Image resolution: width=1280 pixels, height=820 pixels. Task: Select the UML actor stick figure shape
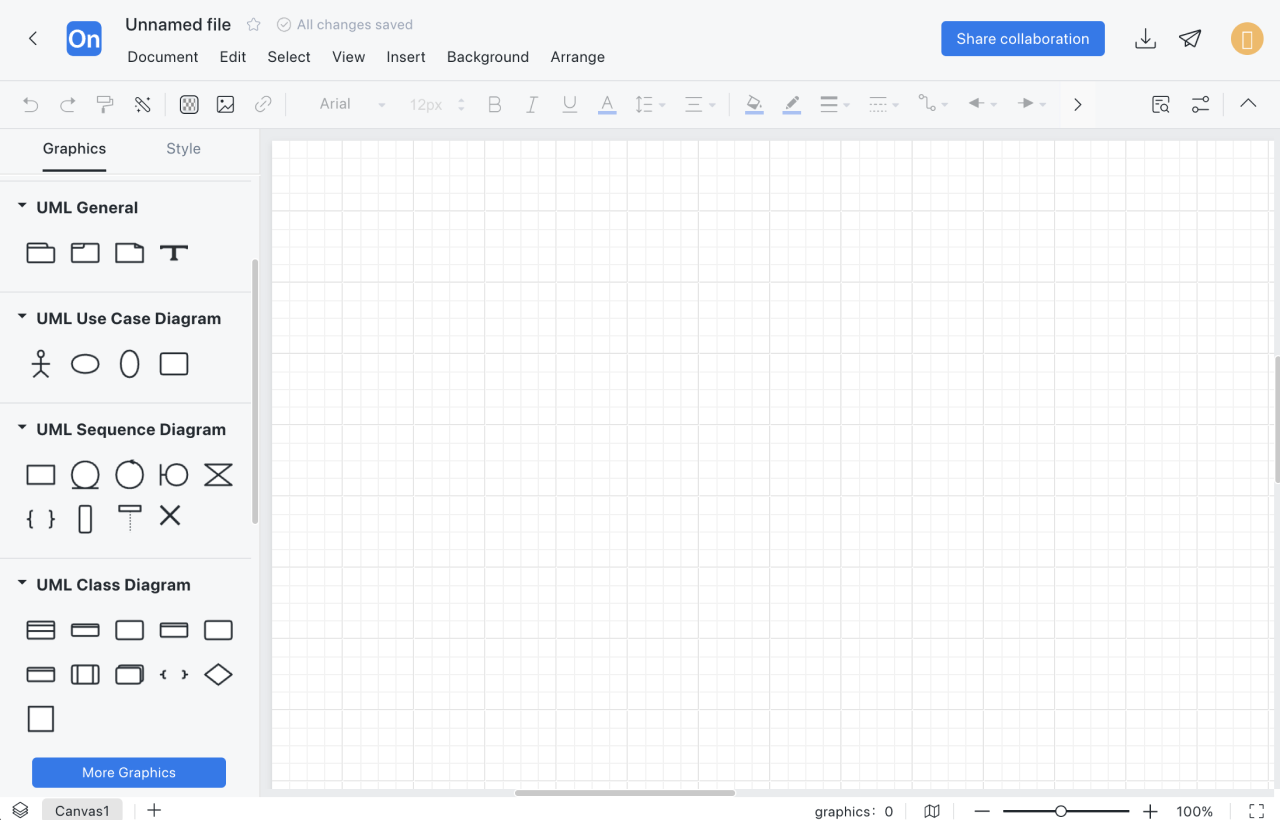coord(40,364)
